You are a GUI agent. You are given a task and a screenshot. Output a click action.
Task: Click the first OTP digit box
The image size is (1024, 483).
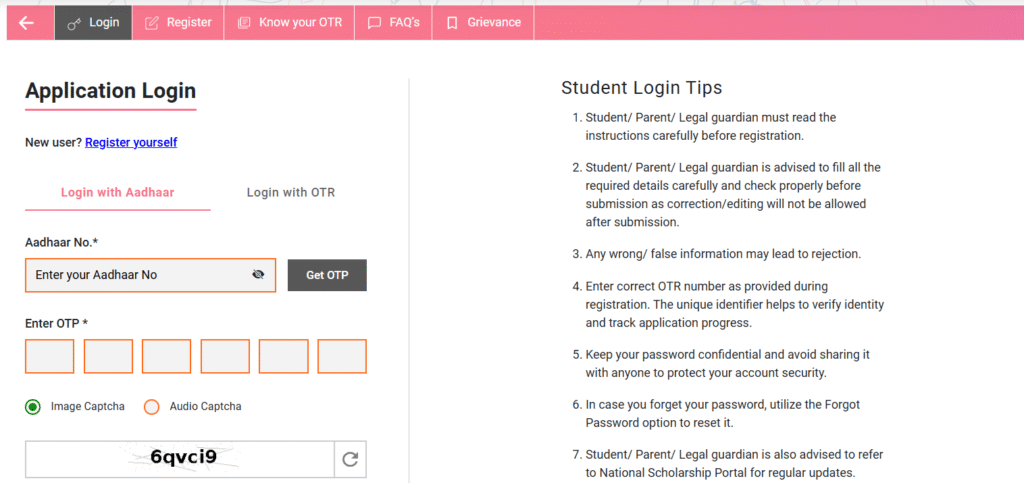[50, 356]
